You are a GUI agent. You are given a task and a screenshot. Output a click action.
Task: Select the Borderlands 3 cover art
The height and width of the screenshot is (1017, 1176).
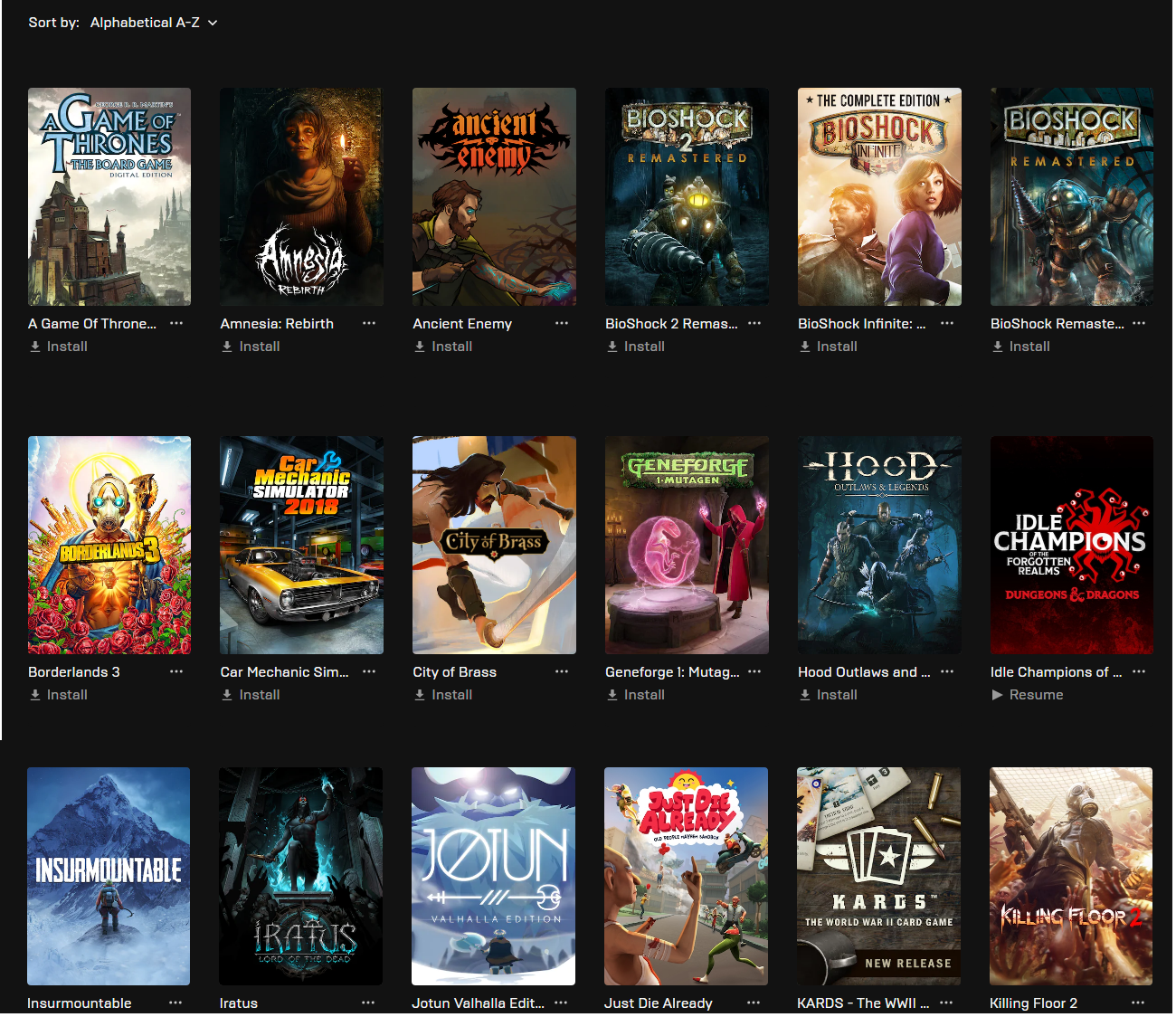pos(109,545)
